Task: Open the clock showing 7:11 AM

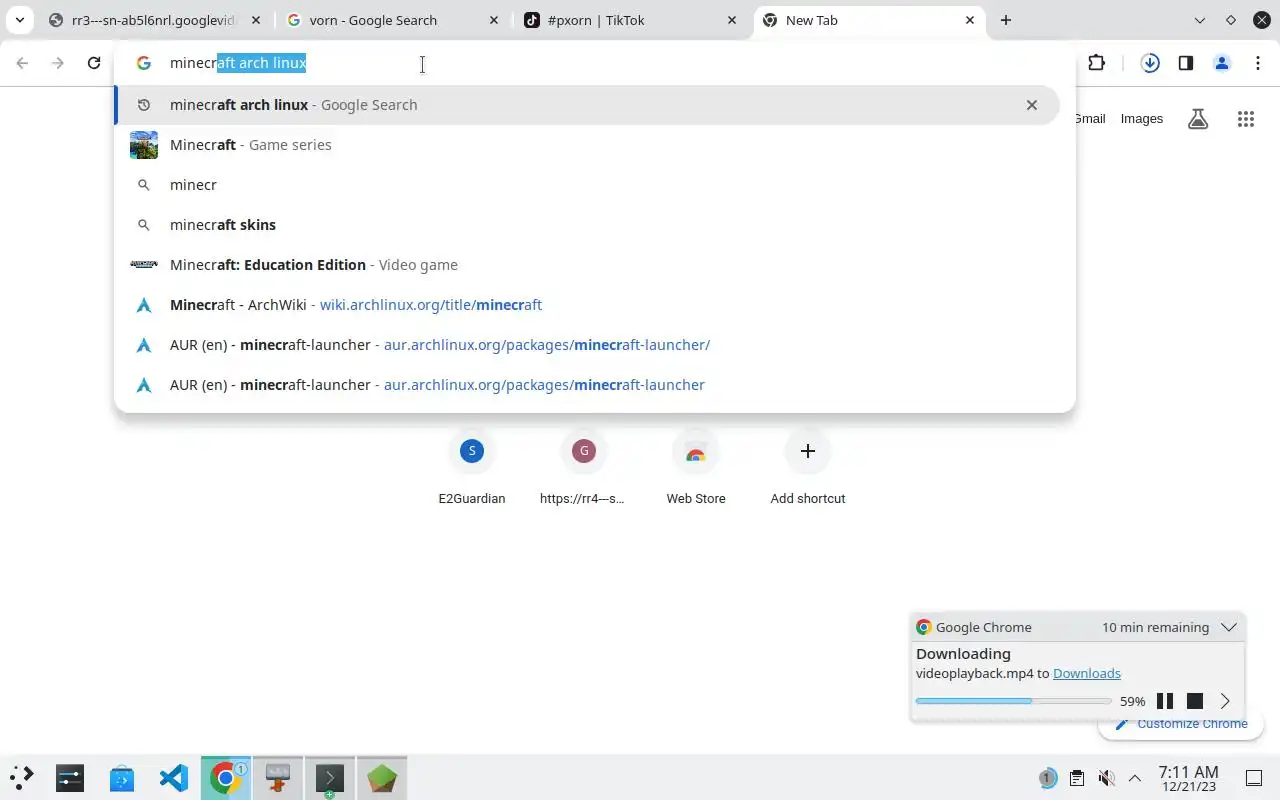Action: 1188,778
